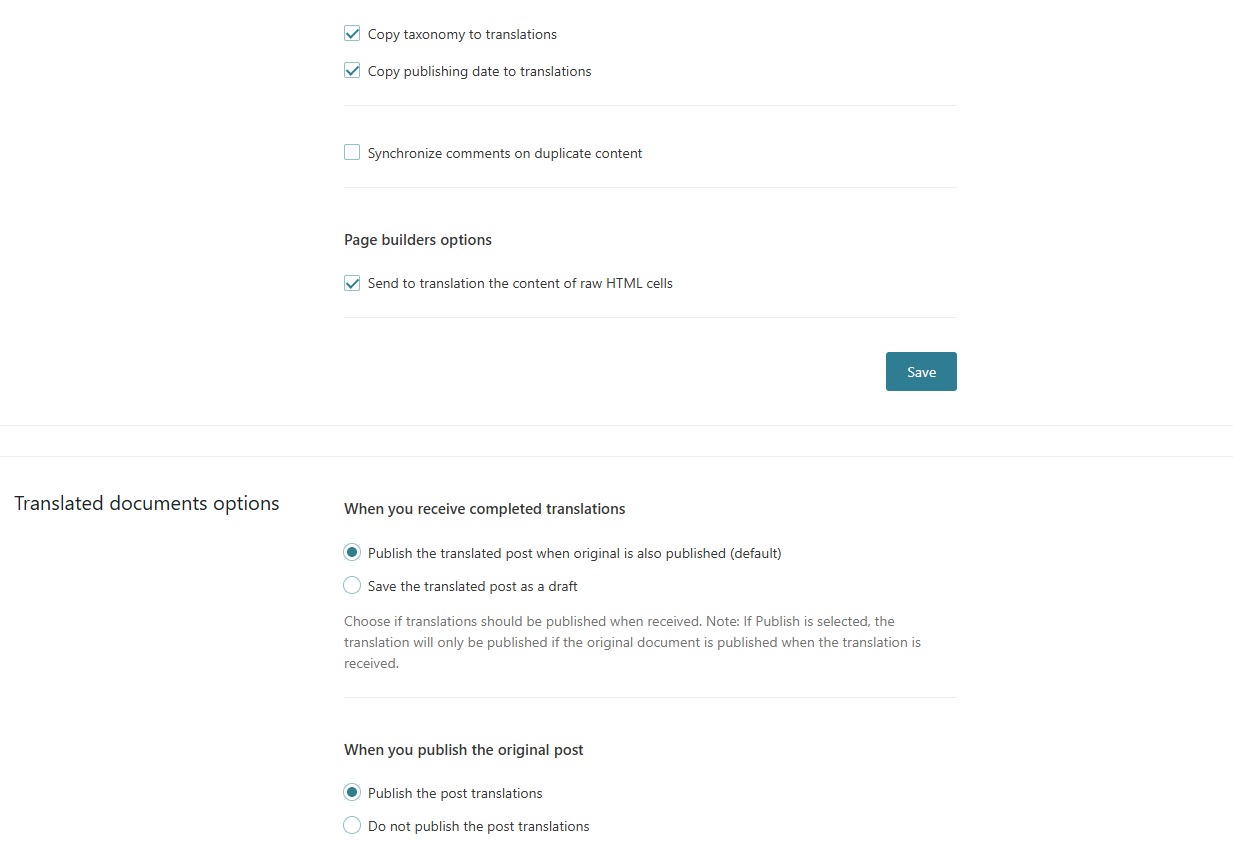Click the 'Synchronize comments on duplicate content' label text
The height and width of the screenshot is (860, 1233).
coord(505,153)
